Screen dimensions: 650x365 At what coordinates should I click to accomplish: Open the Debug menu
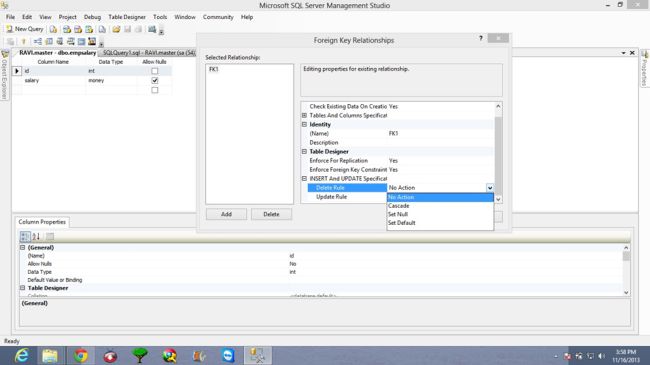coord(92,17)
